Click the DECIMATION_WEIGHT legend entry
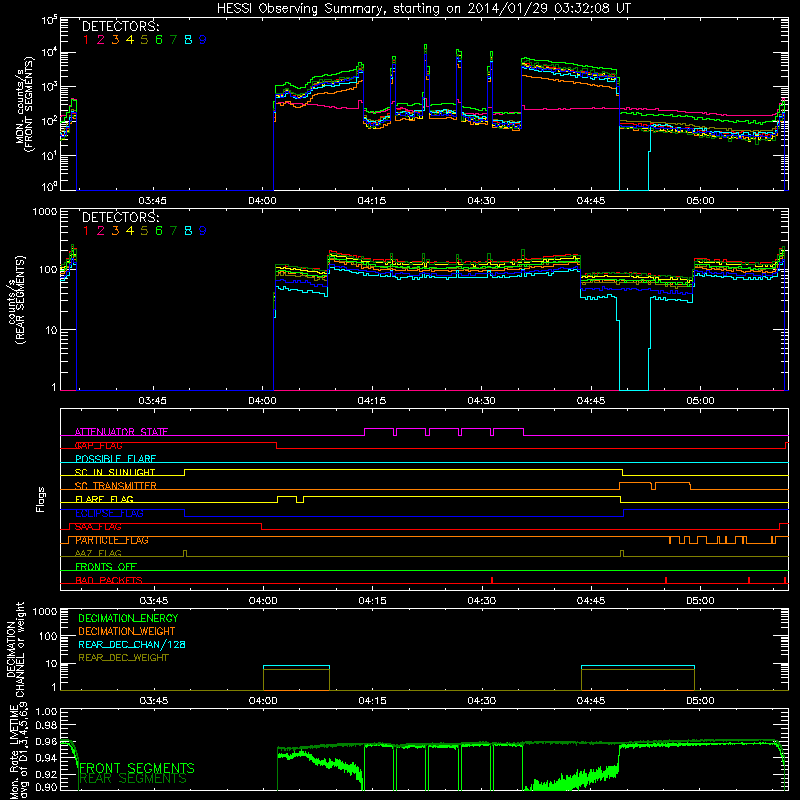This screenshot has width=800, height=800. 127,631
